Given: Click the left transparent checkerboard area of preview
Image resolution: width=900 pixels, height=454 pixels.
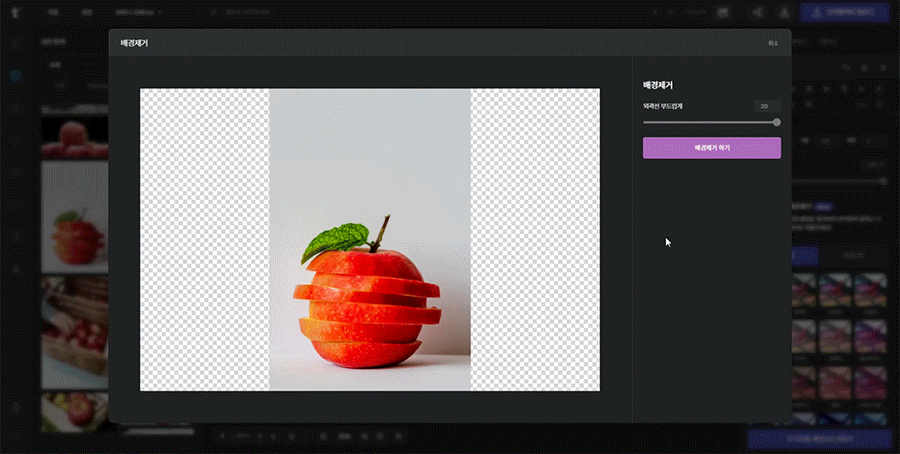Looking at the screenshot, I should point(204,240).
